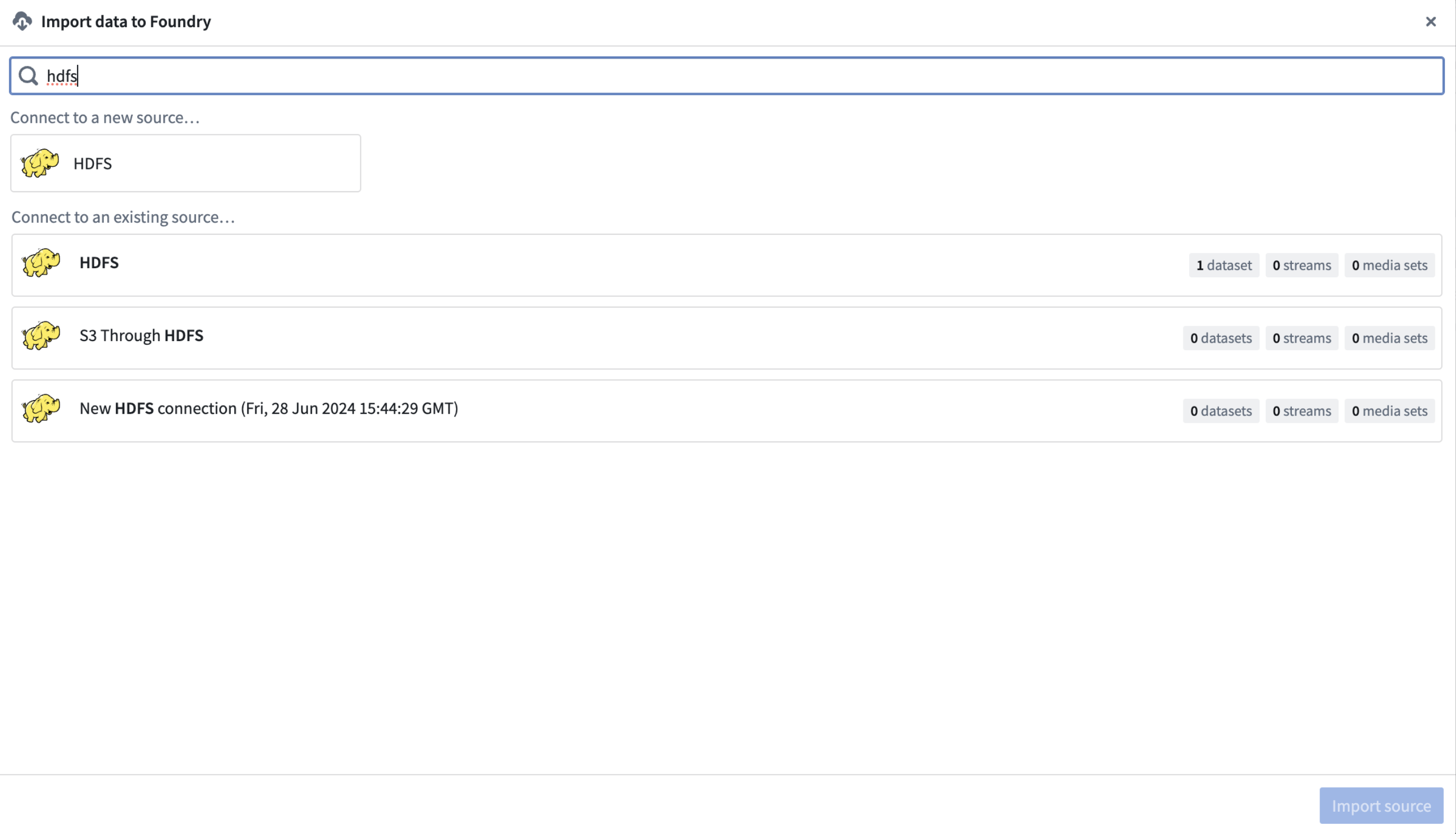The height and width of the screenshot is (834, 1456).
Task: Click 0 media sets badge on New HDFS connection
Action: point(1390,411)
